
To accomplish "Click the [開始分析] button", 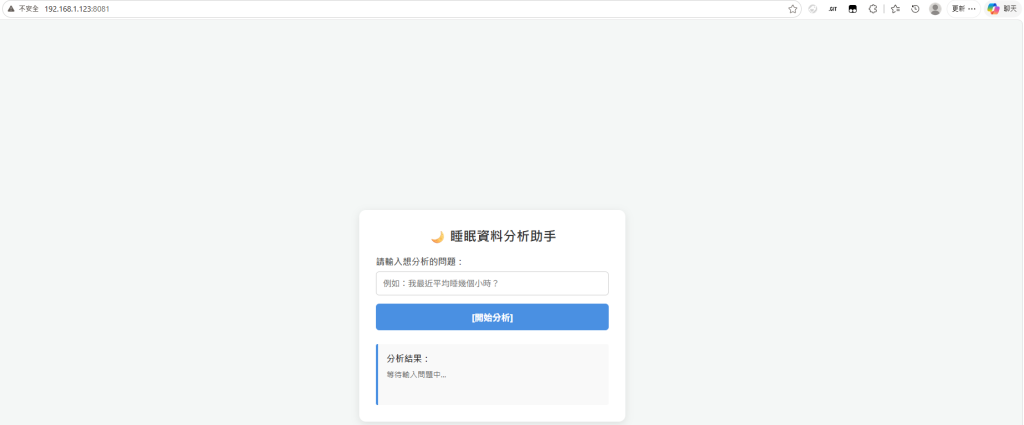I will pyautogui.click(x=492, y=317).
